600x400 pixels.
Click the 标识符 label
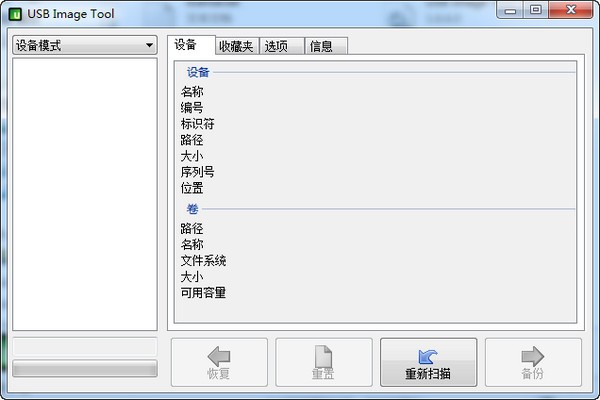pyautogui.click(x=197, y=124)
